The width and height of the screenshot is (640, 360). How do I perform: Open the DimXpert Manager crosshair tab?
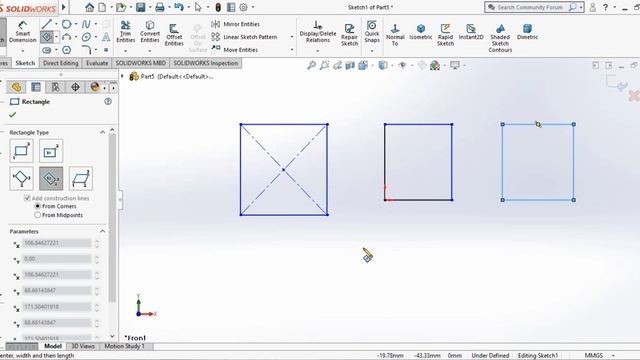(76, 87)
